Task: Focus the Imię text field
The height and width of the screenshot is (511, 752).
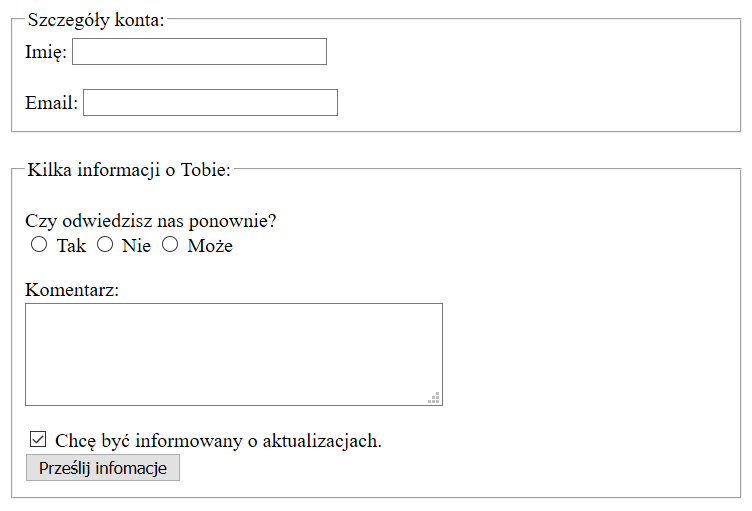Action: click(200, 51)
